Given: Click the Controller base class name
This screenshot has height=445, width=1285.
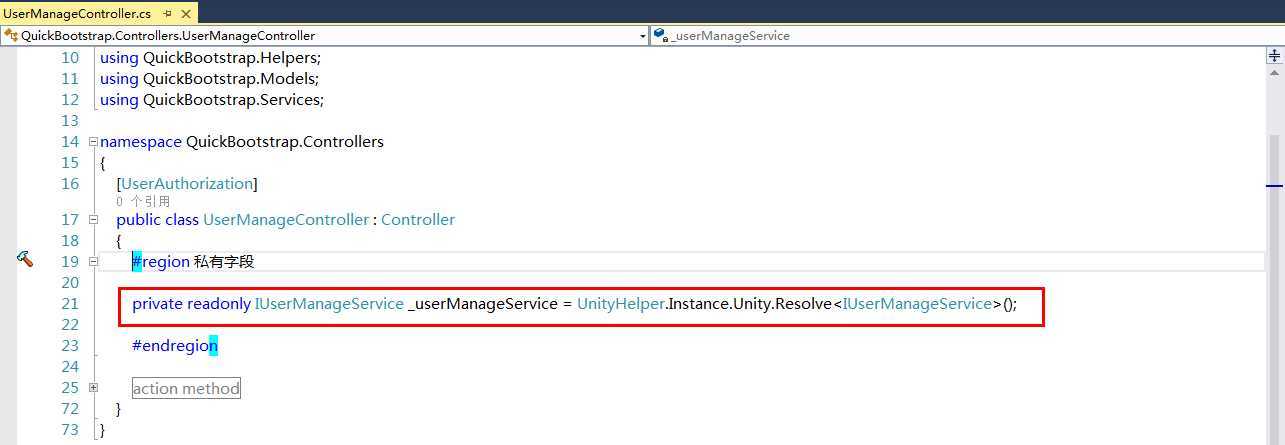Looking at the screenshot, I should pos(418,220).
